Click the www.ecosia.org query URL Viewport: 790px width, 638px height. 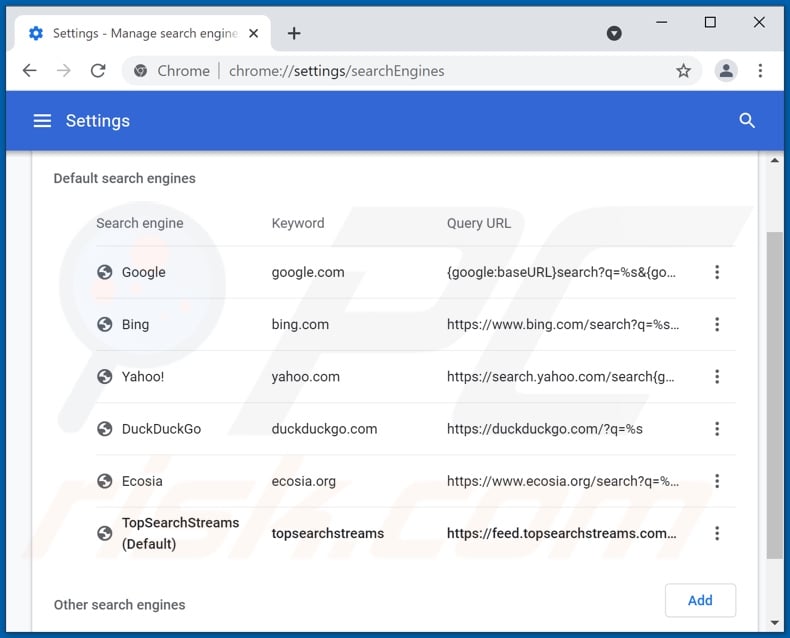point(563,481)
